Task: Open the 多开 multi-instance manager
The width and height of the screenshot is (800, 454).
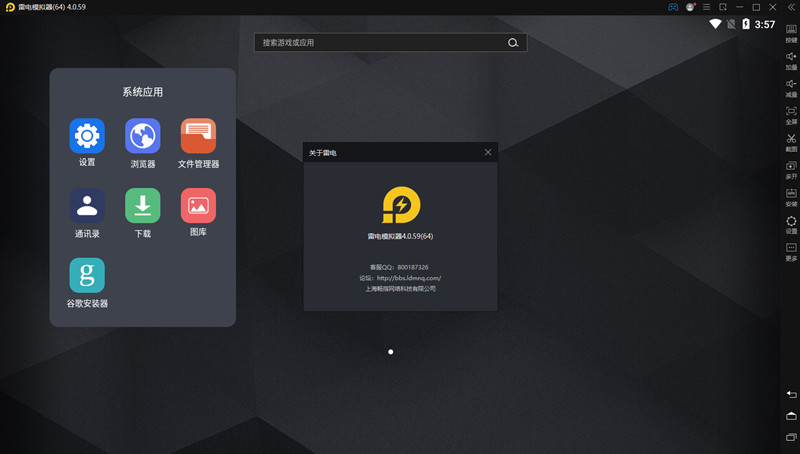Action: click(x=791, y=170)
